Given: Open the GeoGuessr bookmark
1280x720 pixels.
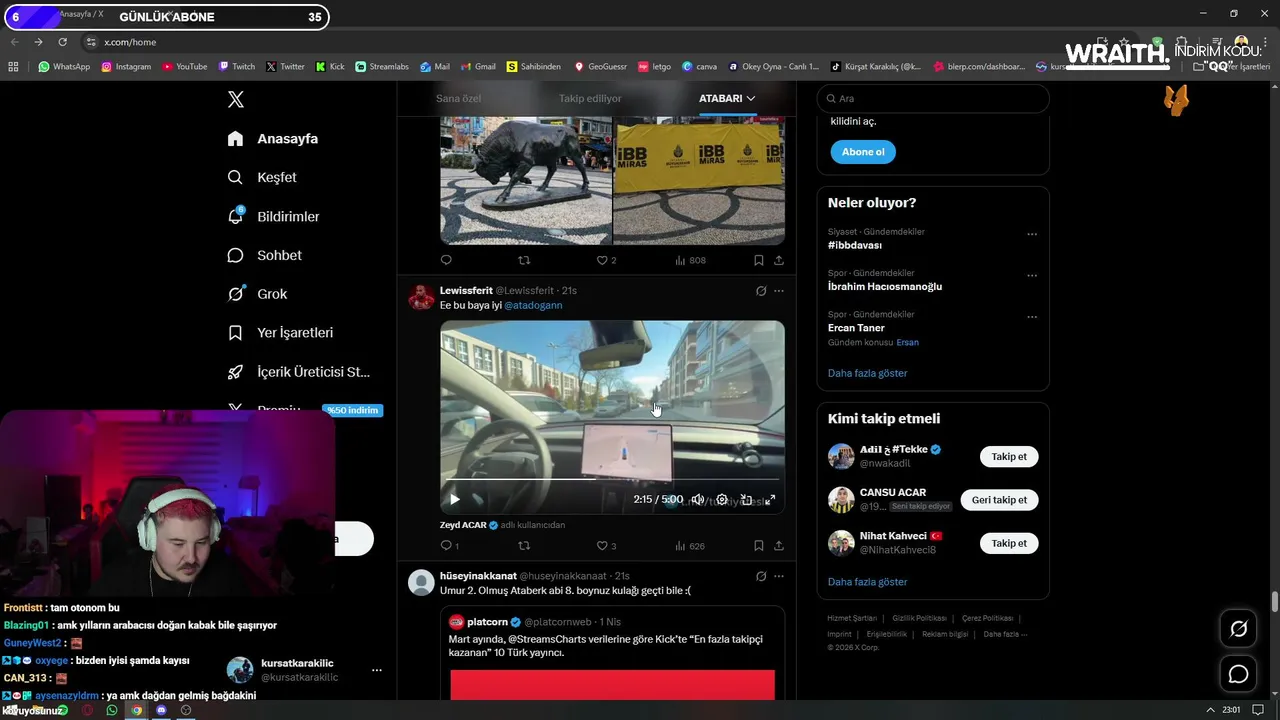Looking at the screenshot, I should (x=600, y=67).
